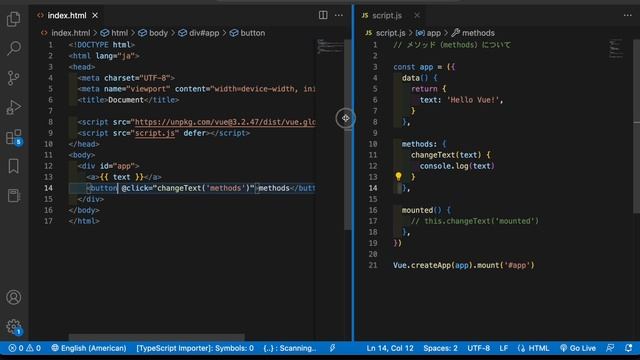
Task: Click the lightbulb code action on line 13
Action: click(x=398, y=176)
